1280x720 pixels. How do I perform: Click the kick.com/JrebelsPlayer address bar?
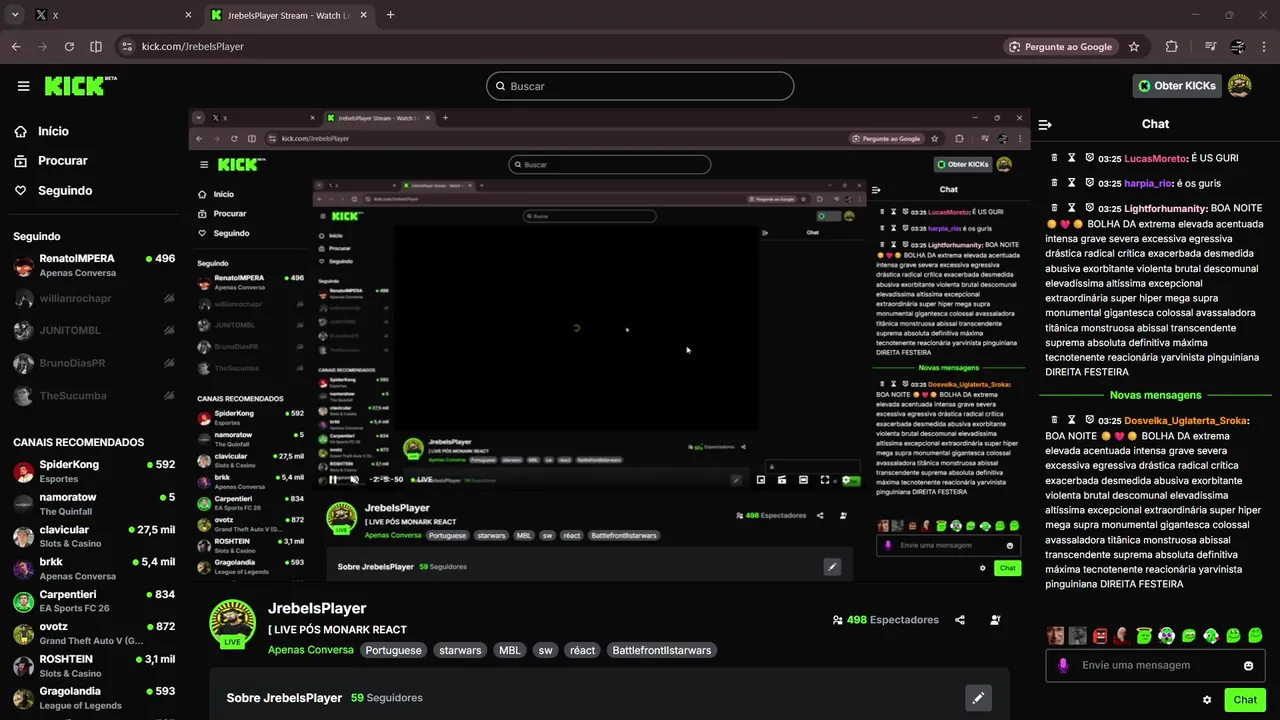(193, 47)
